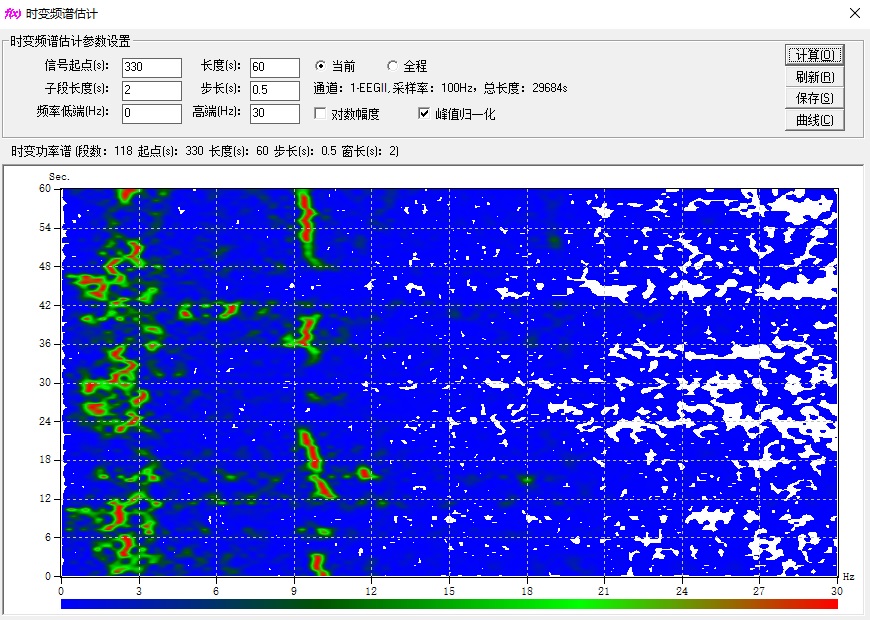The image size is (870, 620).
Task: Focus the 步长(s) field showing 0.5
Action: pyautogui.click(x=275, y=90)
